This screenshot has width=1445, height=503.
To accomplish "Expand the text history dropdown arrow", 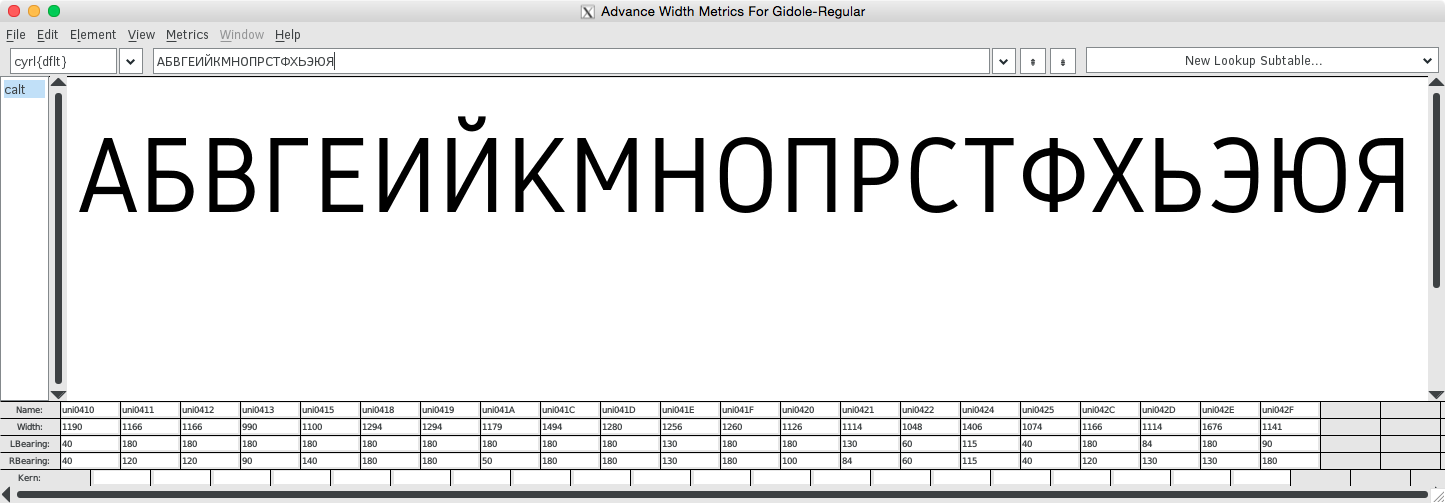I will [1004, 61].
